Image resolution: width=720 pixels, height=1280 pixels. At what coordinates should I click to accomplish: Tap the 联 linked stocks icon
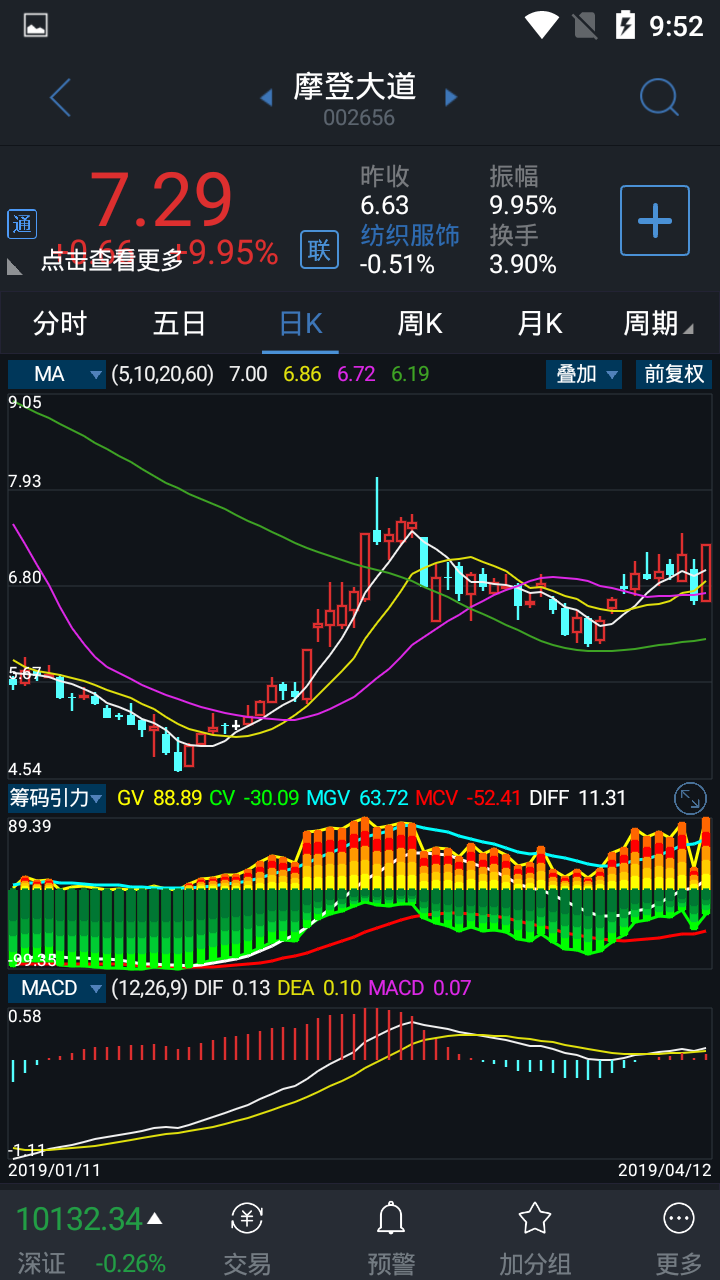pyautogui.click(x=319, y=249)
